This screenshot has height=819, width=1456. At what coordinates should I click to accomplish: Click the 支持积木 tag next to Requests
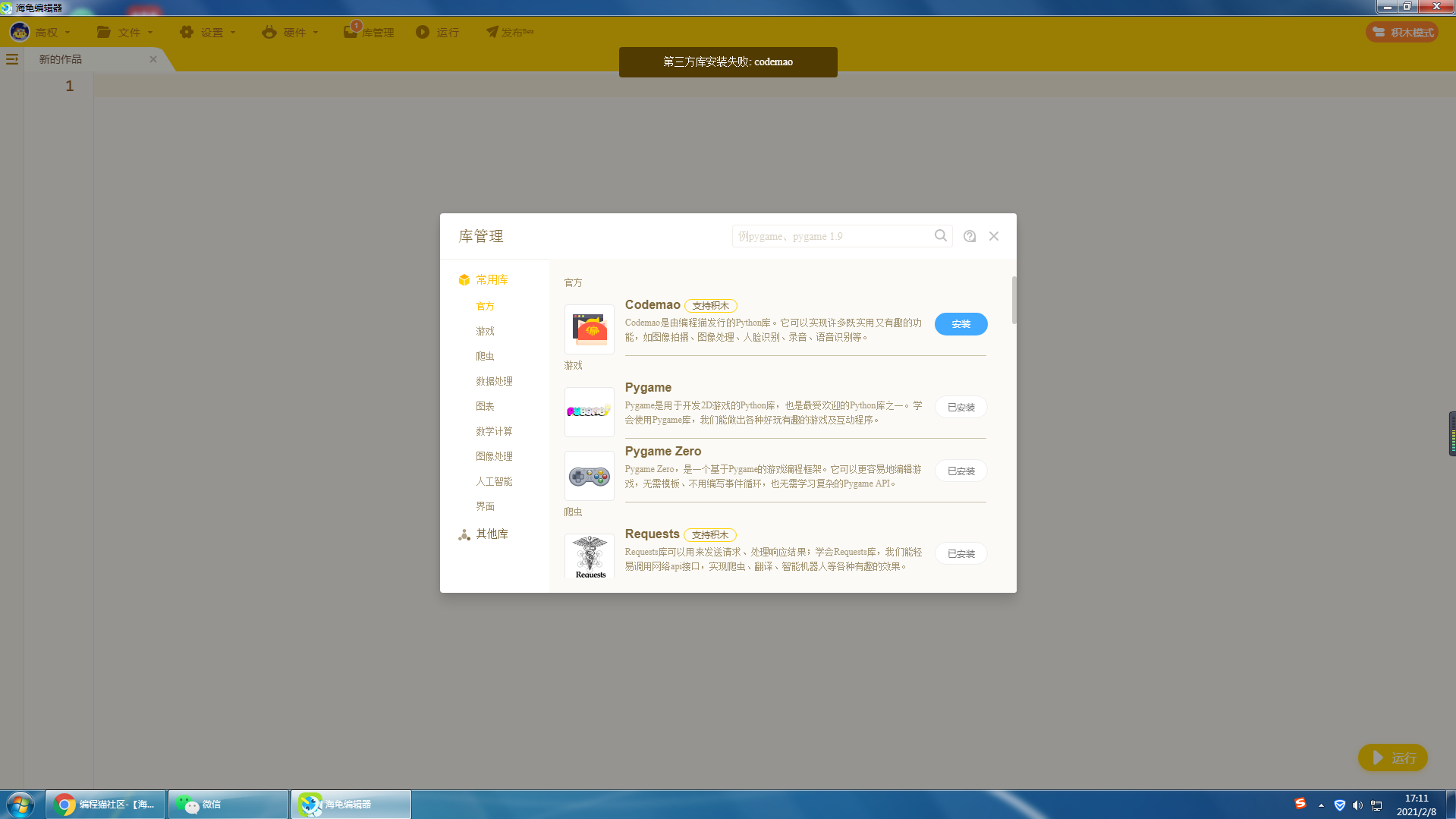710,535
